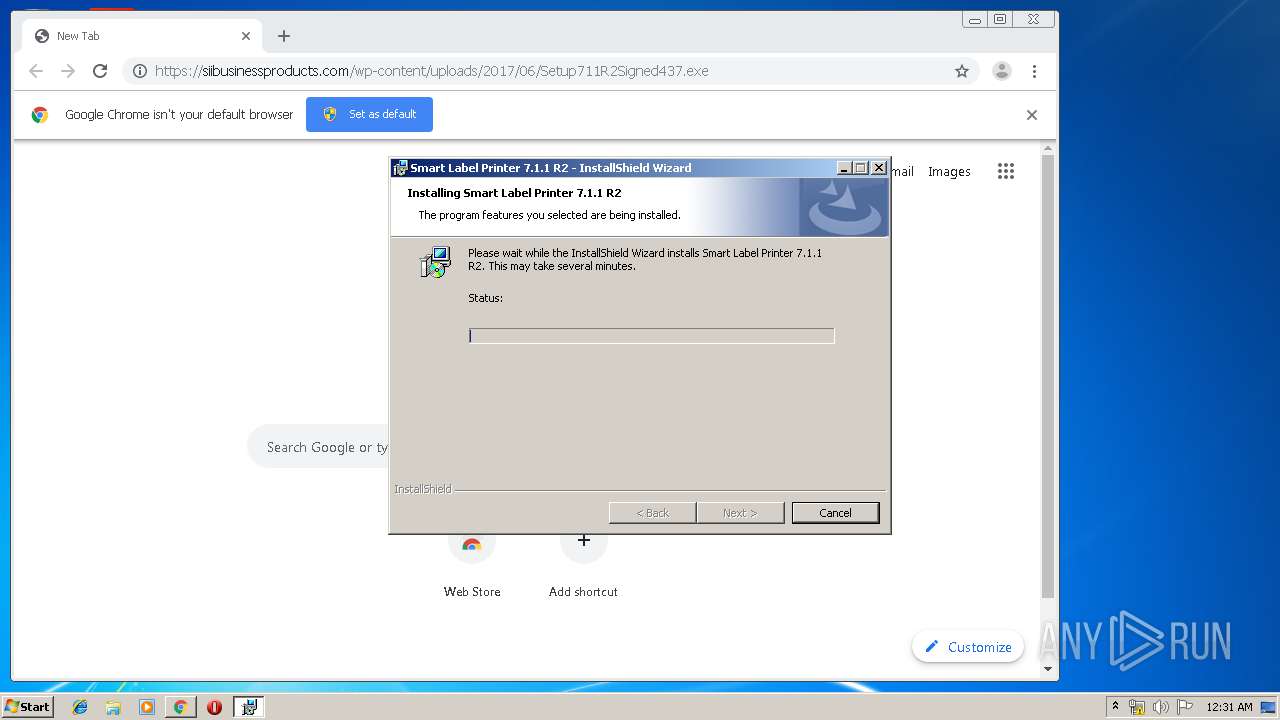
Task: Open the Windows Start menu
Action: (28, 707)
